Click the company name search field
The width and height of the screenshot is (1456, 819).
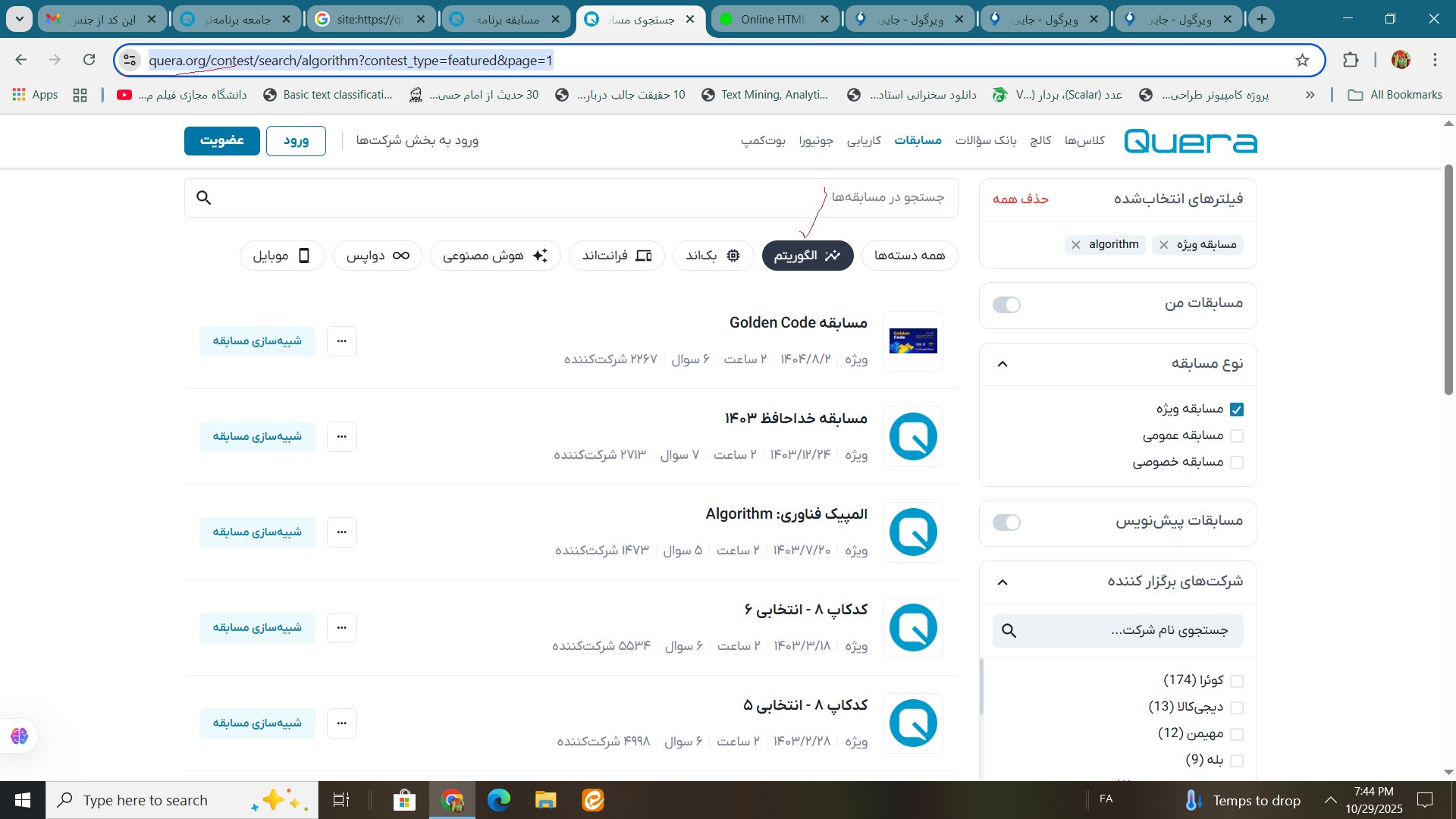(1130, 631)
